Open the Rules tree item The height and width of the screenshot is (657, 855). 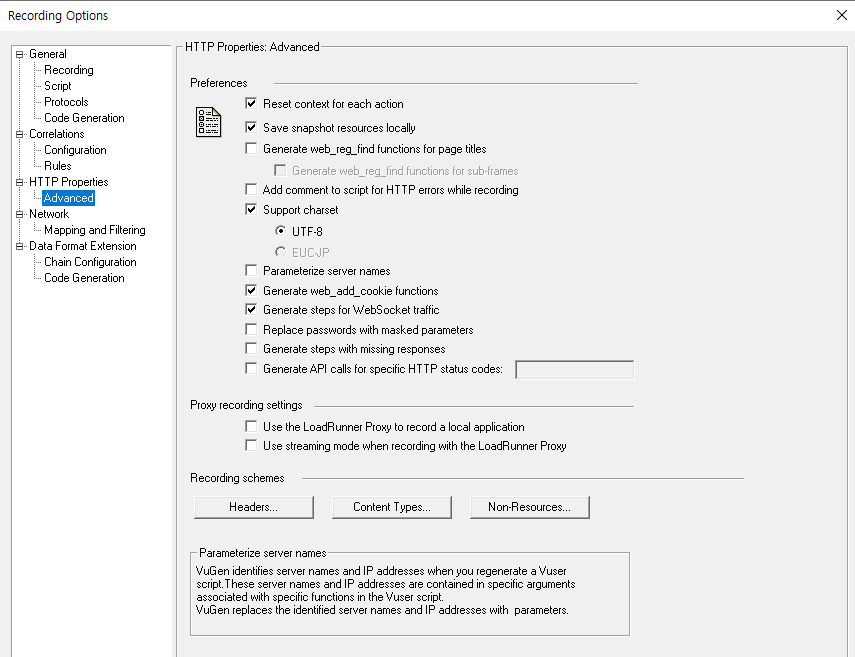[58, 166]
